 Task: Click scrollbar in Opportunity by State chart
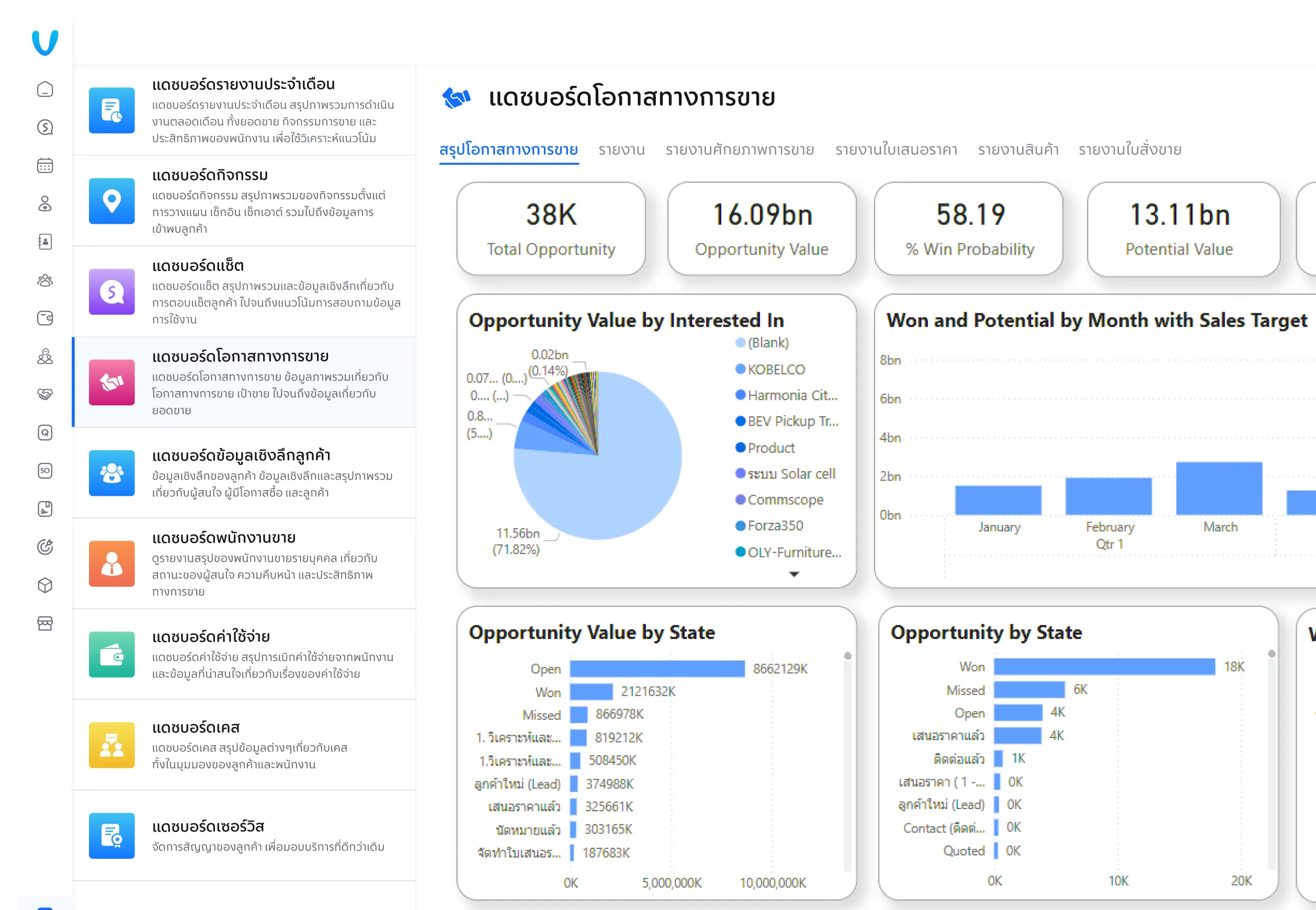1272,759
